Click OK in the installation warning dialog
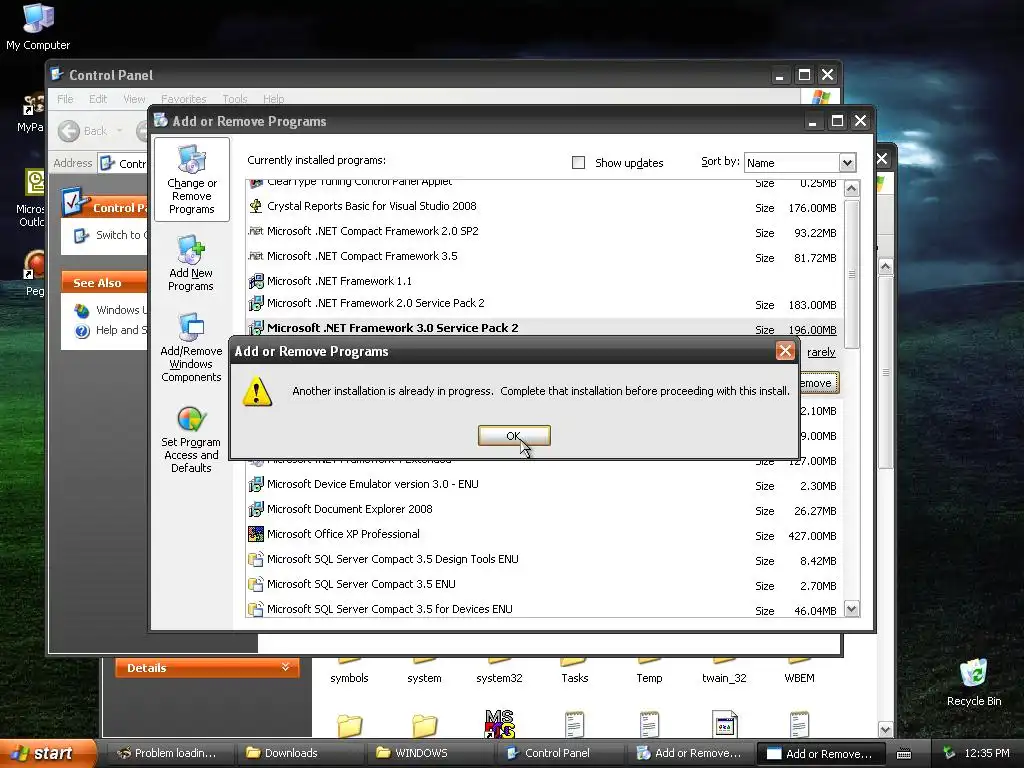1024x768 pixels. (514, 436)
